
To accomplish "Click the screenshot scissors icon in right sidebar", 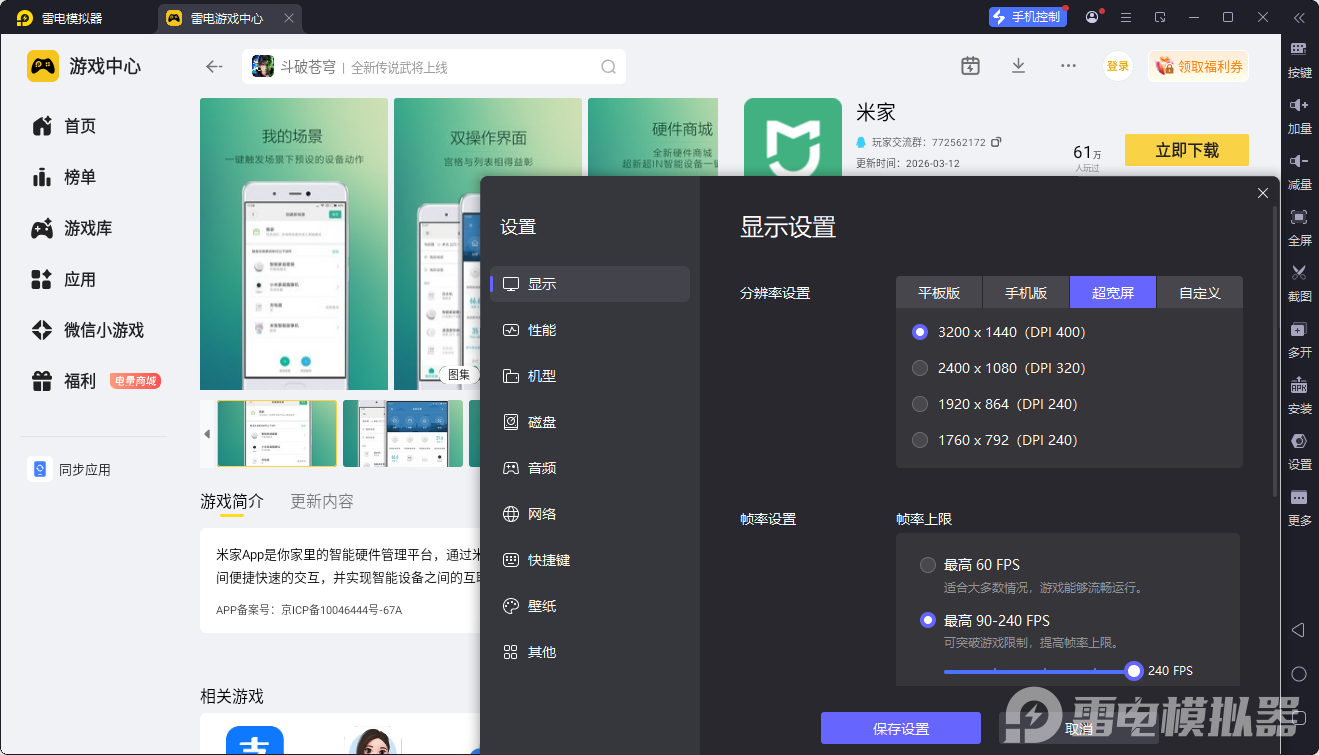I will point(1299,272).
